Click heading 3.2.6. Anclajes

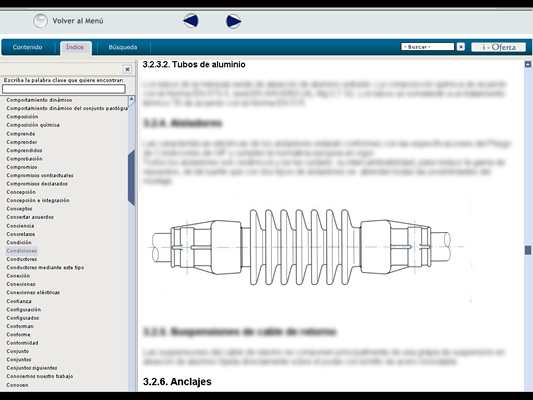pos(177,382)
